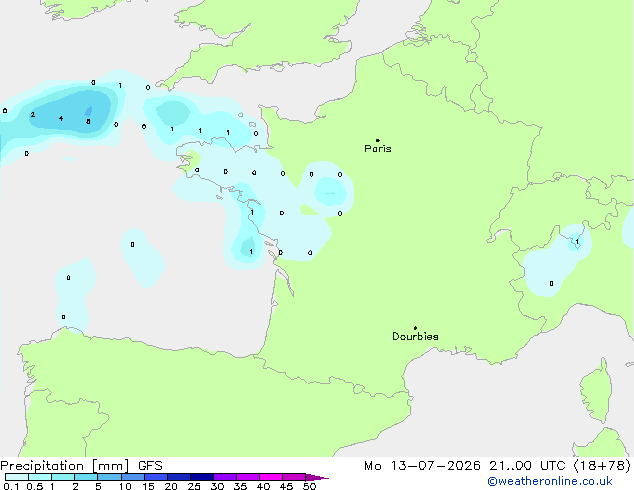Click the Dourbies location dot marker

click(x=415, y=328)
